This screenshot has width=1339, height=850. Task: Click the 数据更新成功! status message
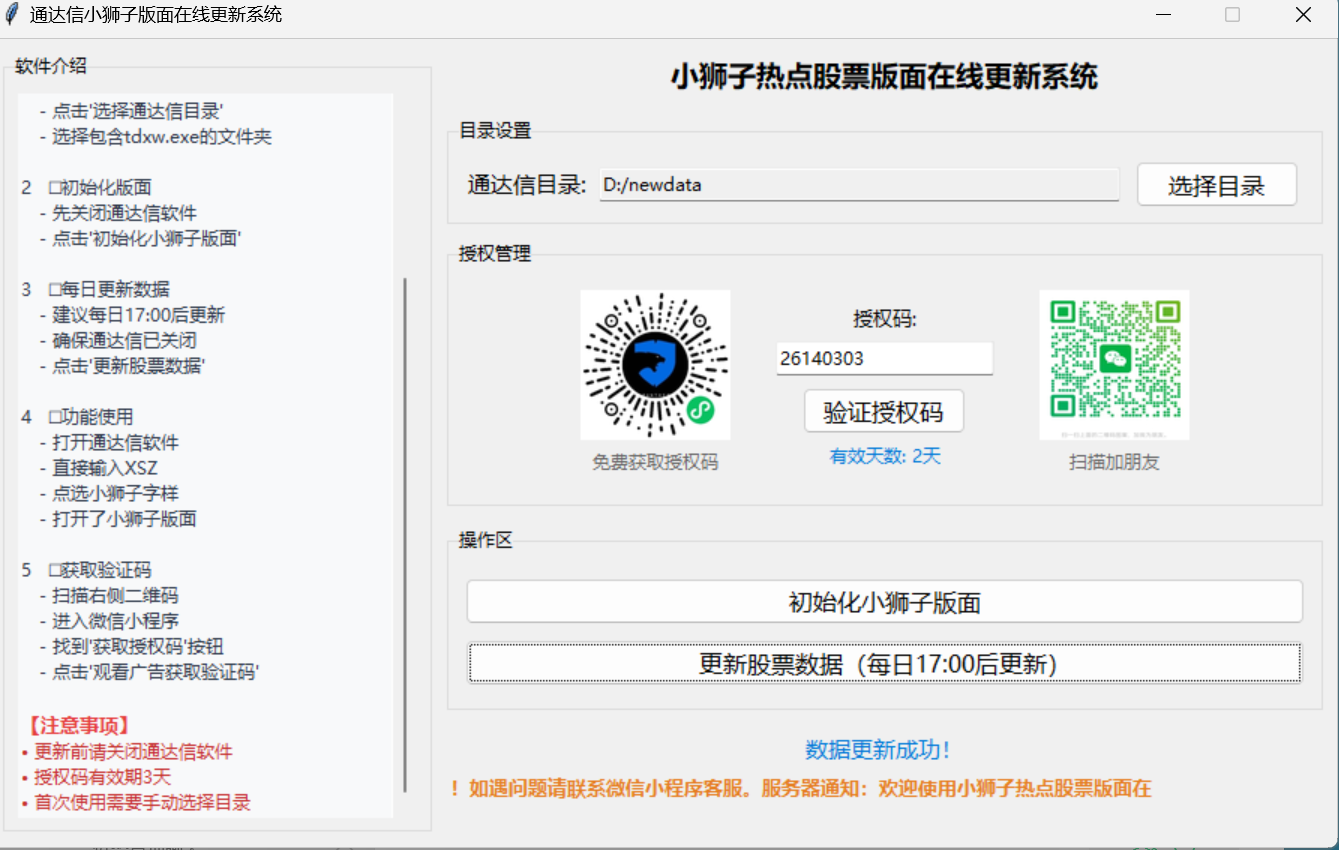[878, 749]
